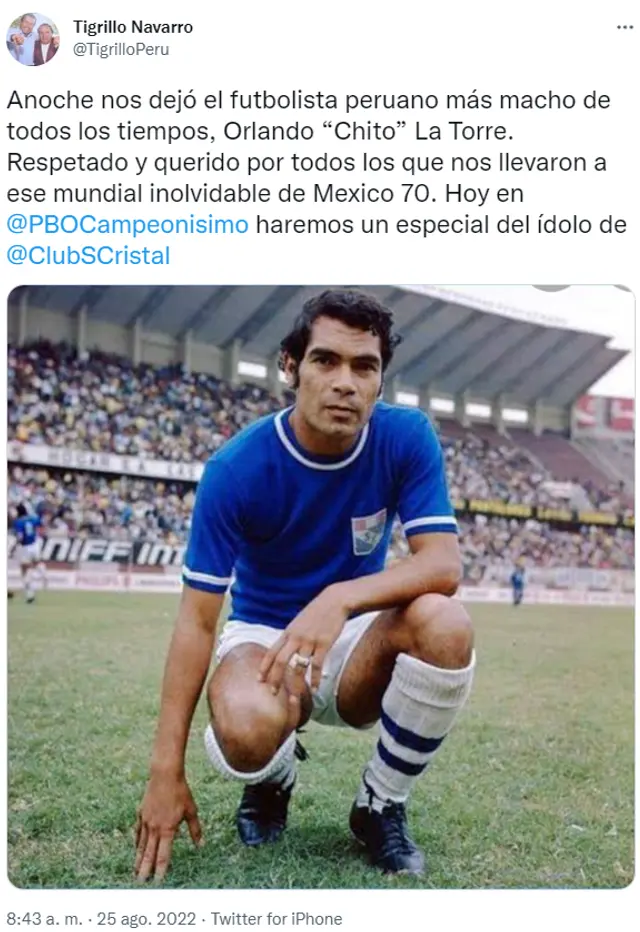This screenshot has width=640, height=932.
Task: Click the 25 ago. 2022 date
Action: point(146,918)
